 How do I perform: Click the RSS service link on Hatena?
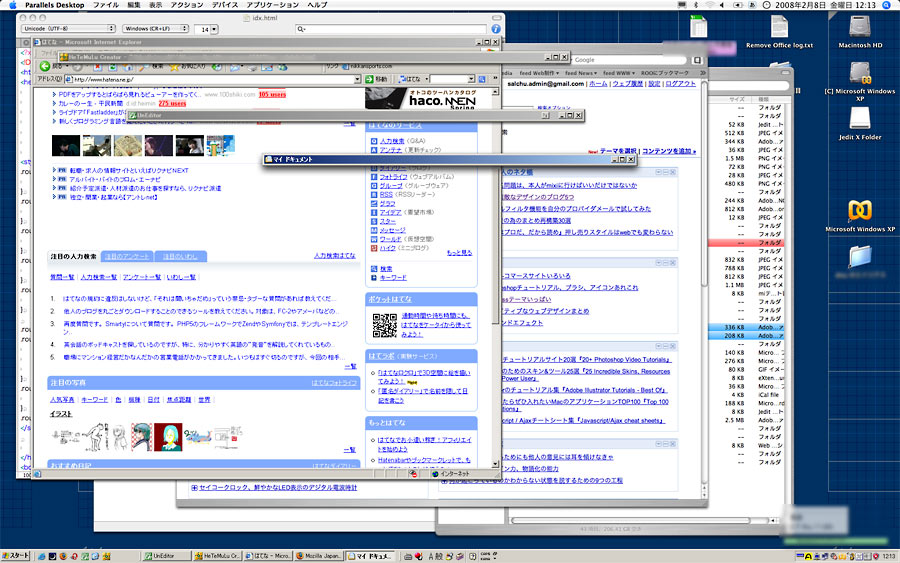coord(386,195)
